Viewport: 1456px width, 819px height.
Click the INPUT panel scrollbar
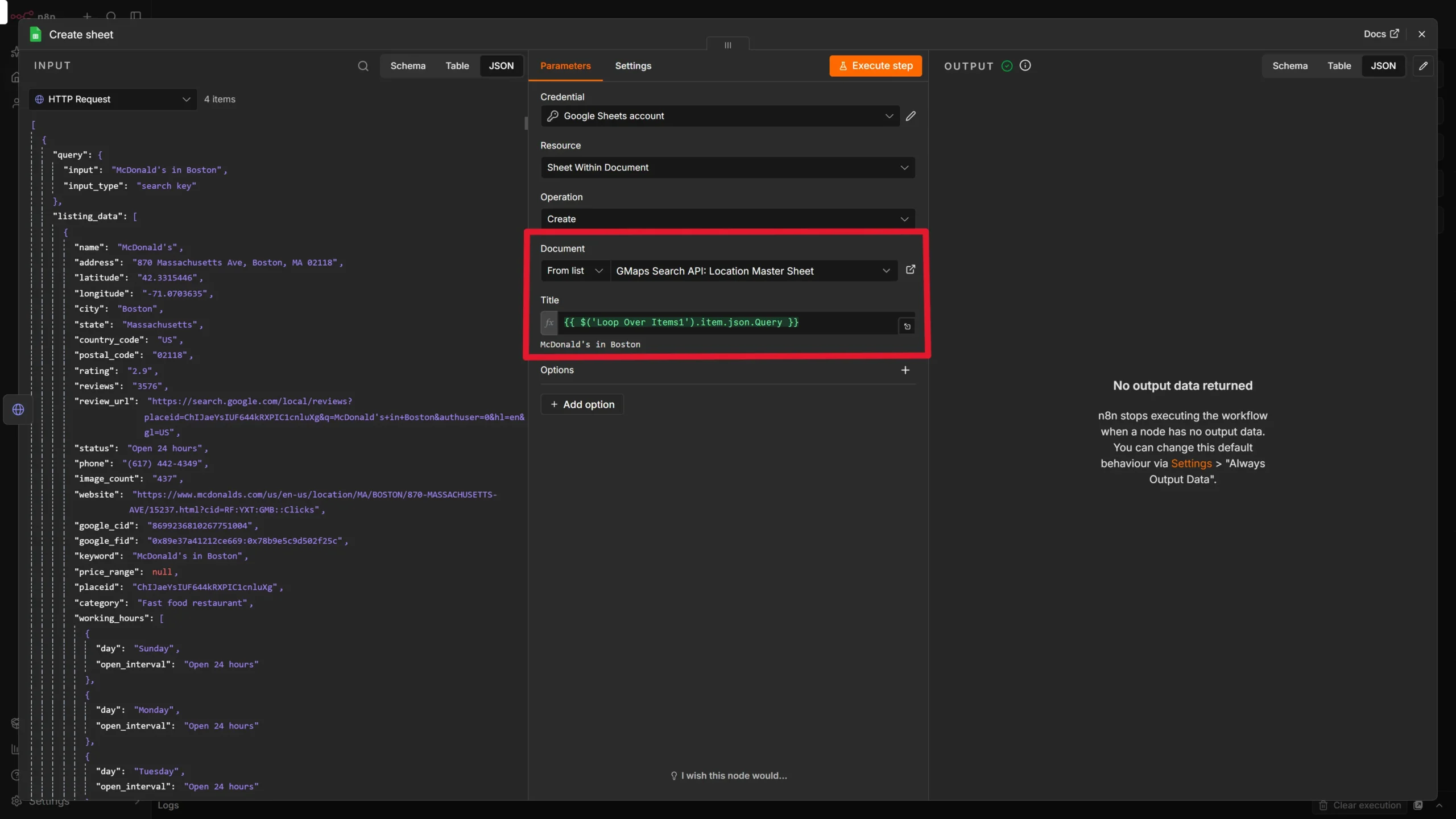coord(526,123)
